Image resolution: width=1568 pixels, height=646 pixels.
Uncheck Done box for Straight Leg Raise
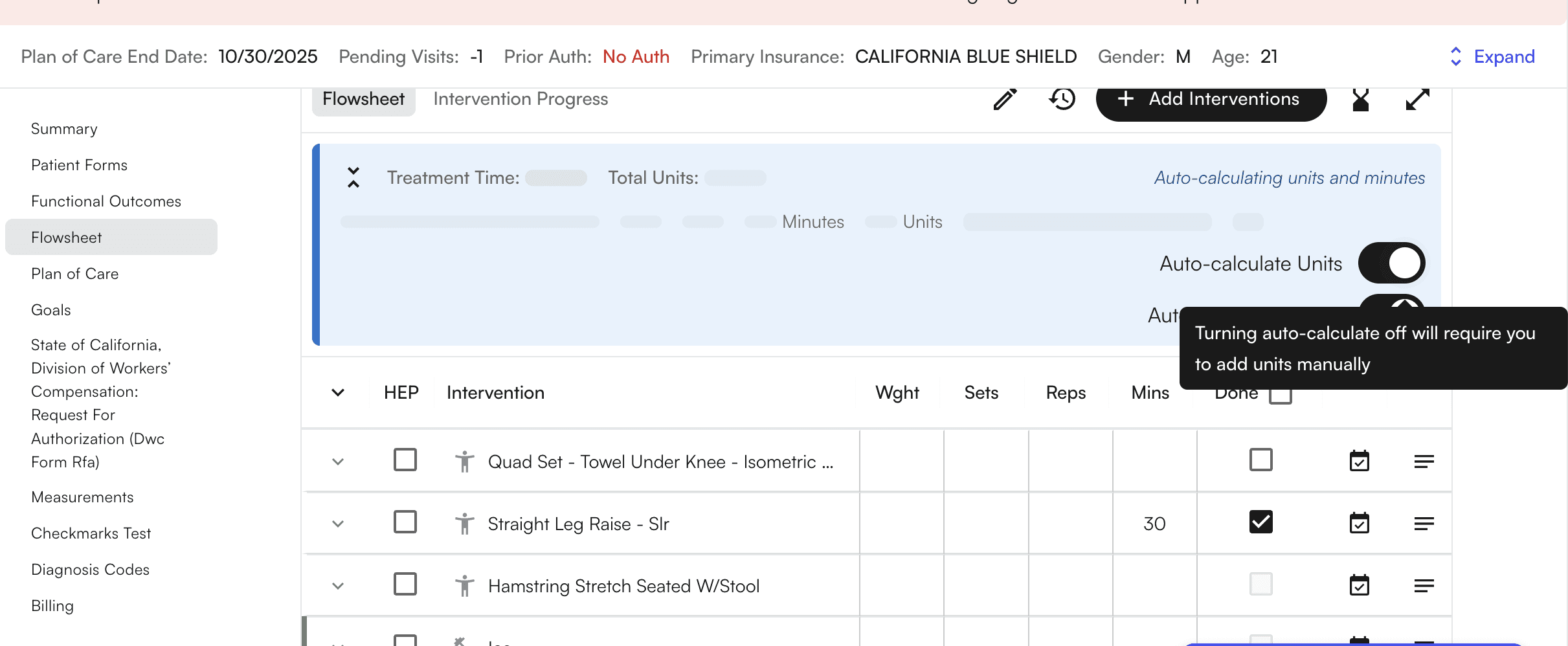[1260, 522]
